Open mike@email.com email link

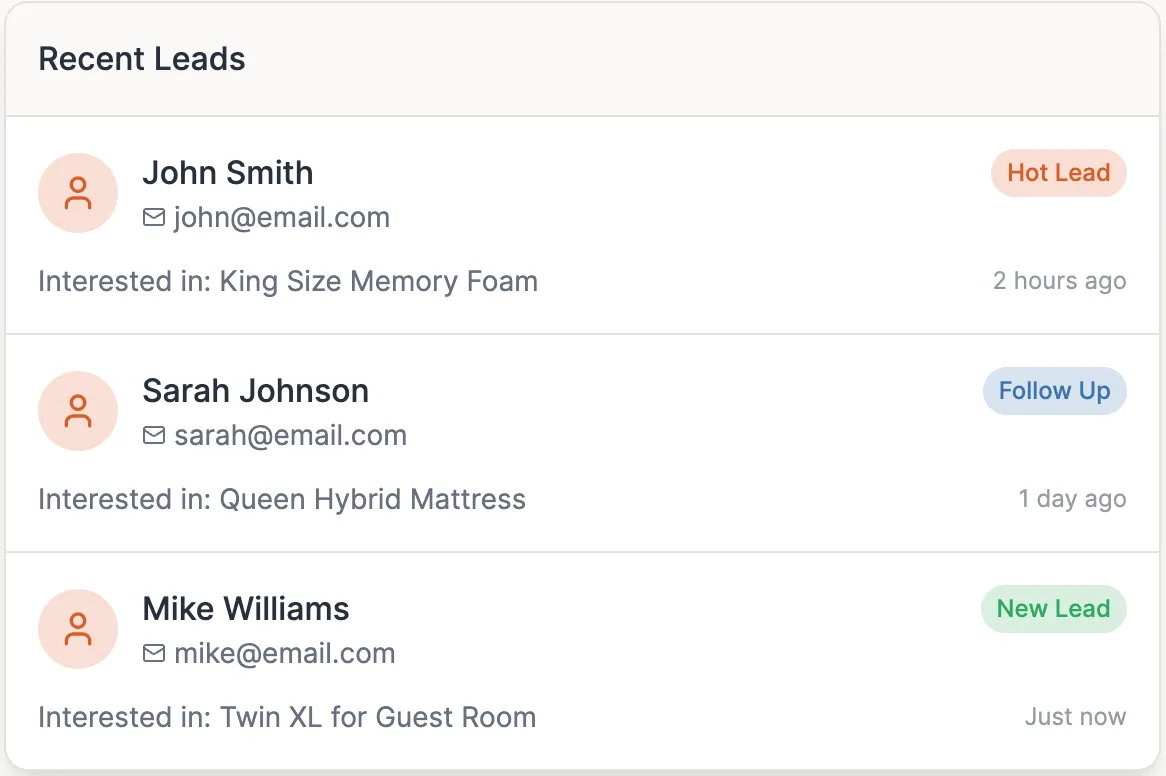(284, 654)
